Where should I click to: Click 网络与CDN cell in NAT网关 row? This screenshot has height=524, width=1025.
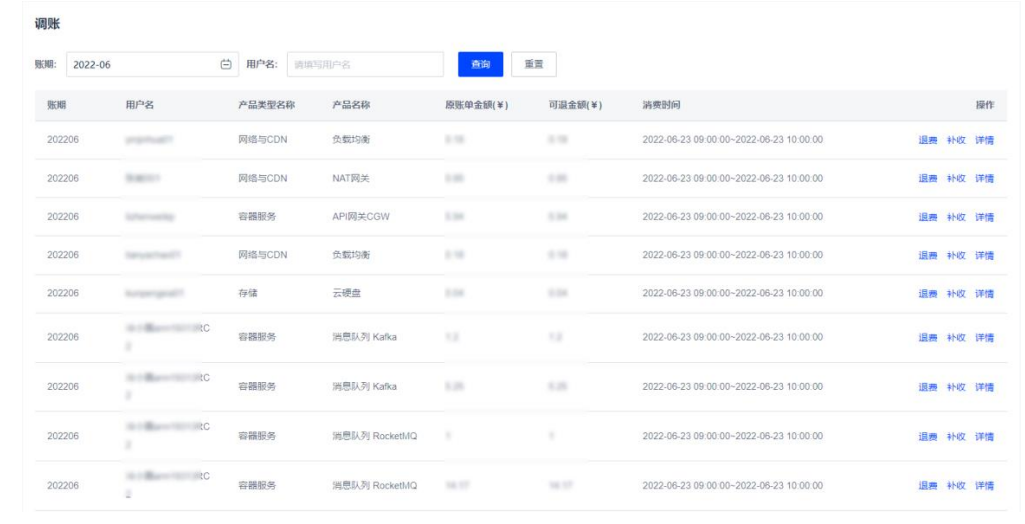tap(262, 178)
